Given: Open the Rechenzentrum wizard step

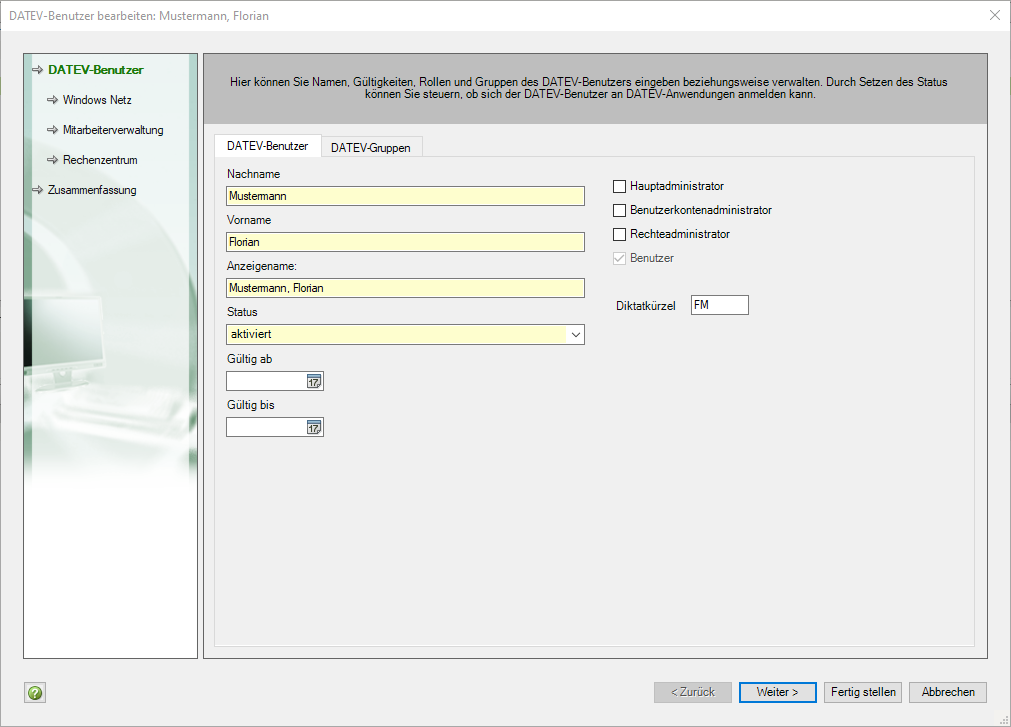Looking at the screenshot, I should click(x=100, y=160).
